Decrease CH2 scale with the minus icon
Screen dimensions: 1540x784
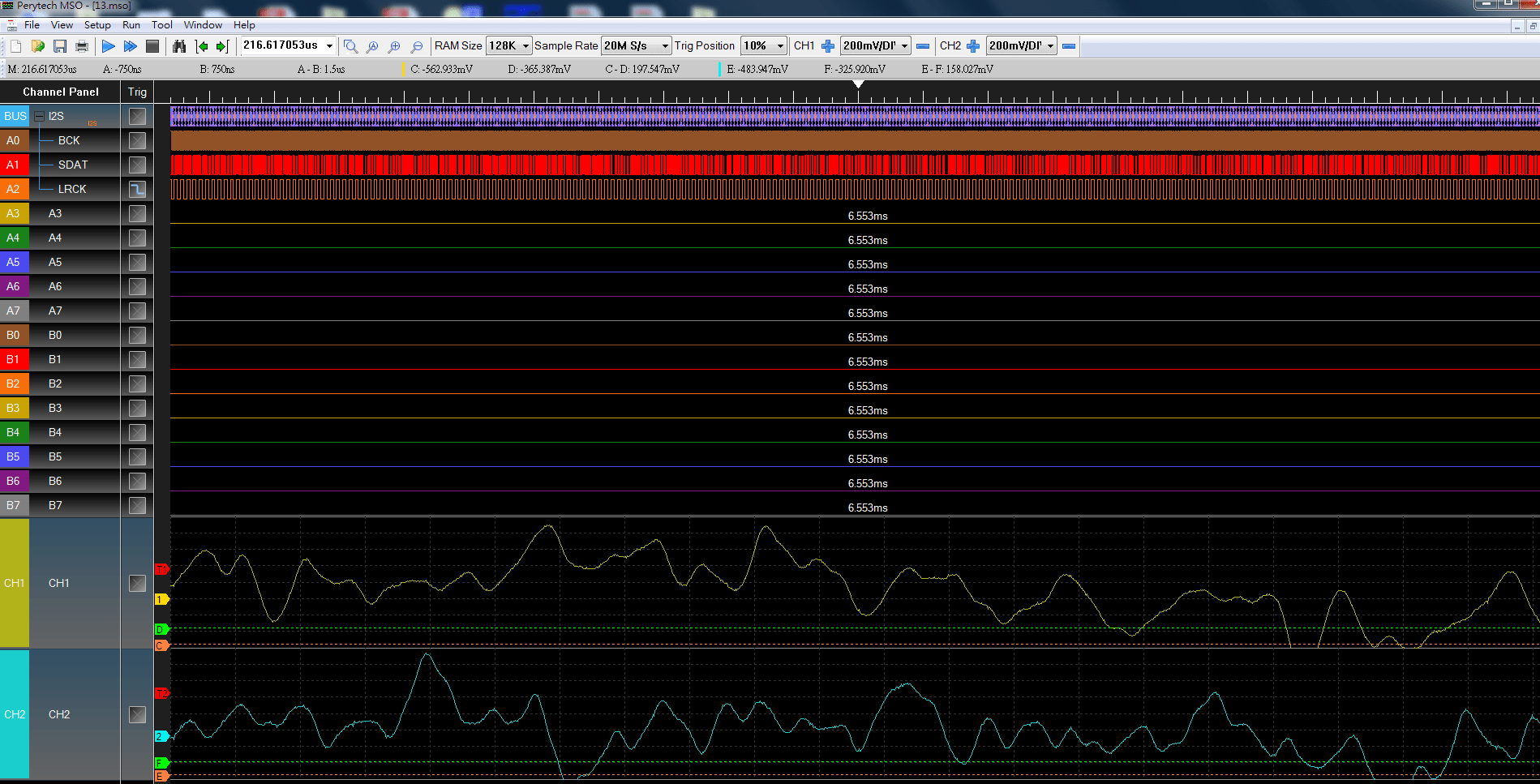tap(1070, 46)
